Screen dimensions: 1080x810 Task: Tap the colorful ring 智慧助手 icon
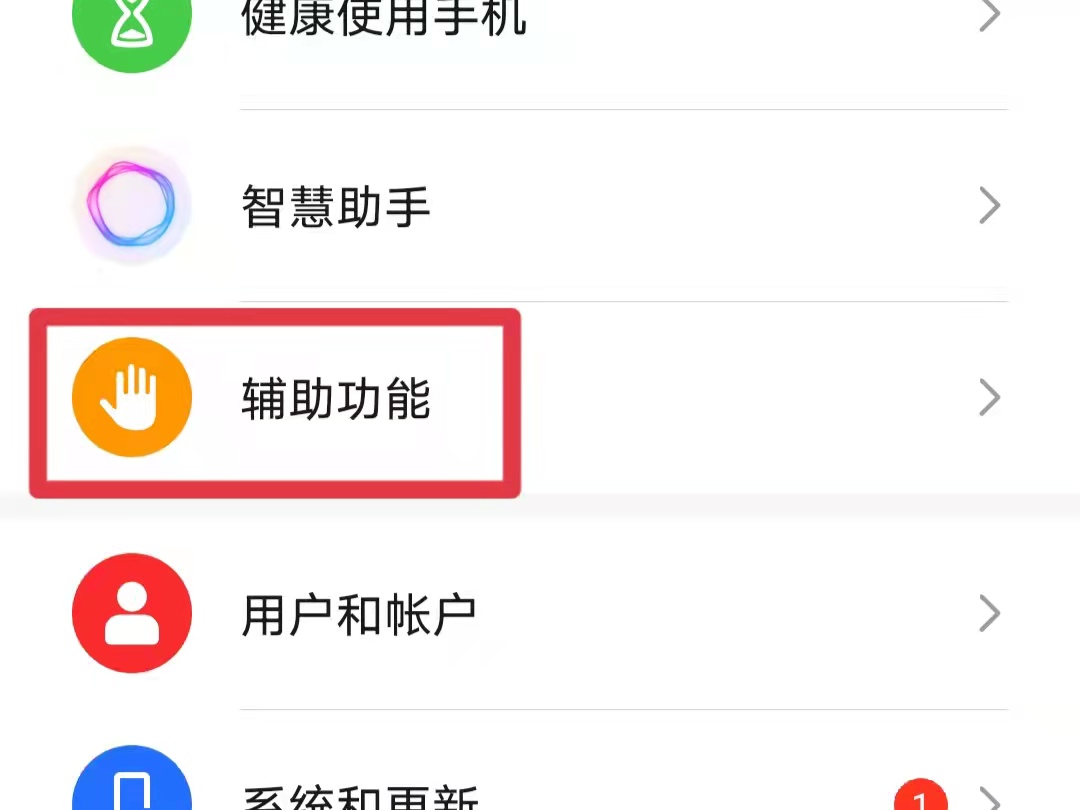(132, 205)
